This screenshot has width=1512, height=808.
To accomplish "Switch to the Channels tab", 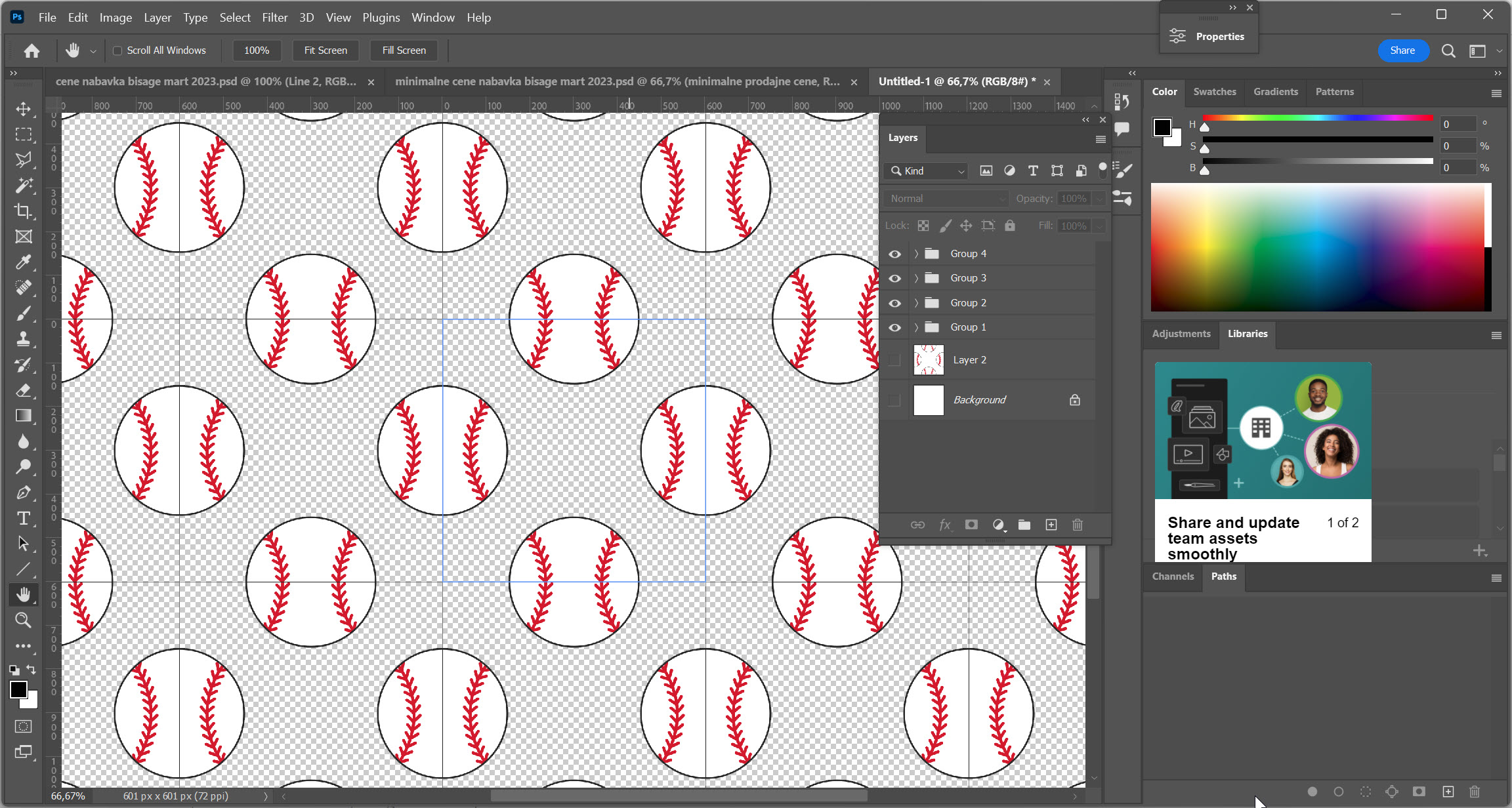I will (1172, 576).
